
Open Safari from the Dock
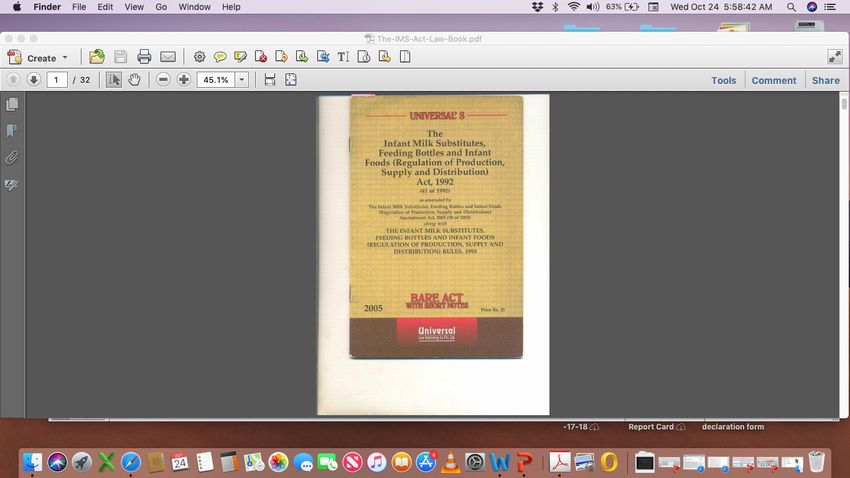pos(131,462)
